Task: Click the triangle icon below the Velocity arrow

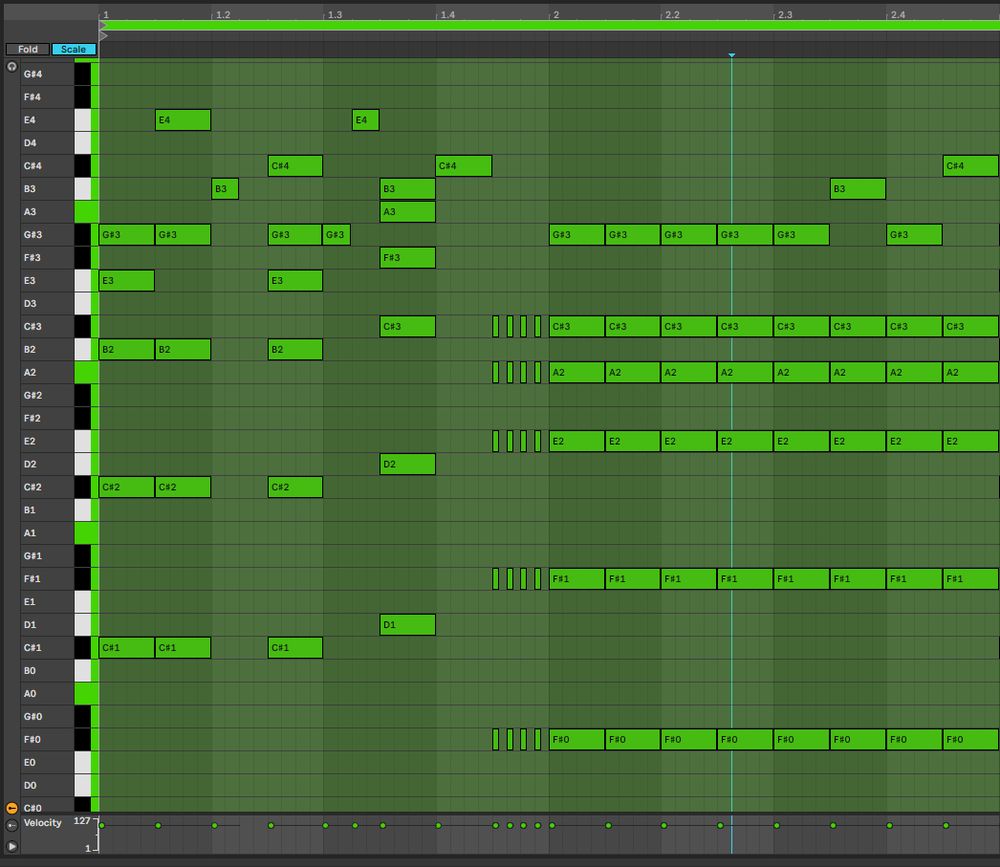Action: [11, 846]
